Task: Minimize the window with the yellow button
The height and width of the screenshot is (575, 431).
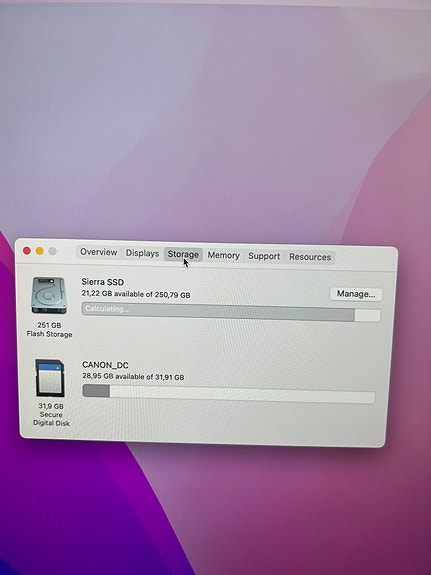Action: pyautogui.click(x=40, y=251)
